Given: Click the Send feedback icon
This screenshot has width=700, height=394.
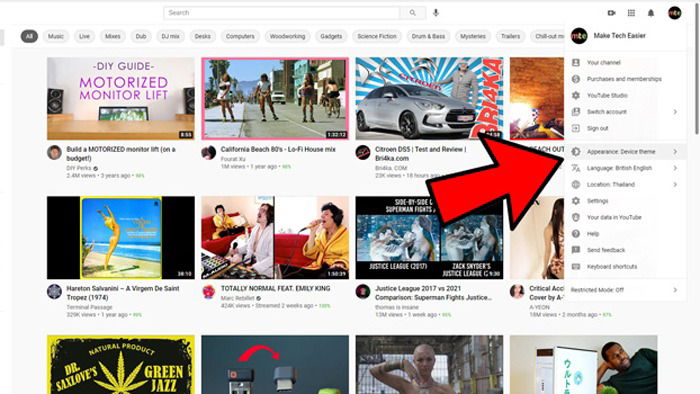Looking at the screenshot, I should tap(576, 250).
